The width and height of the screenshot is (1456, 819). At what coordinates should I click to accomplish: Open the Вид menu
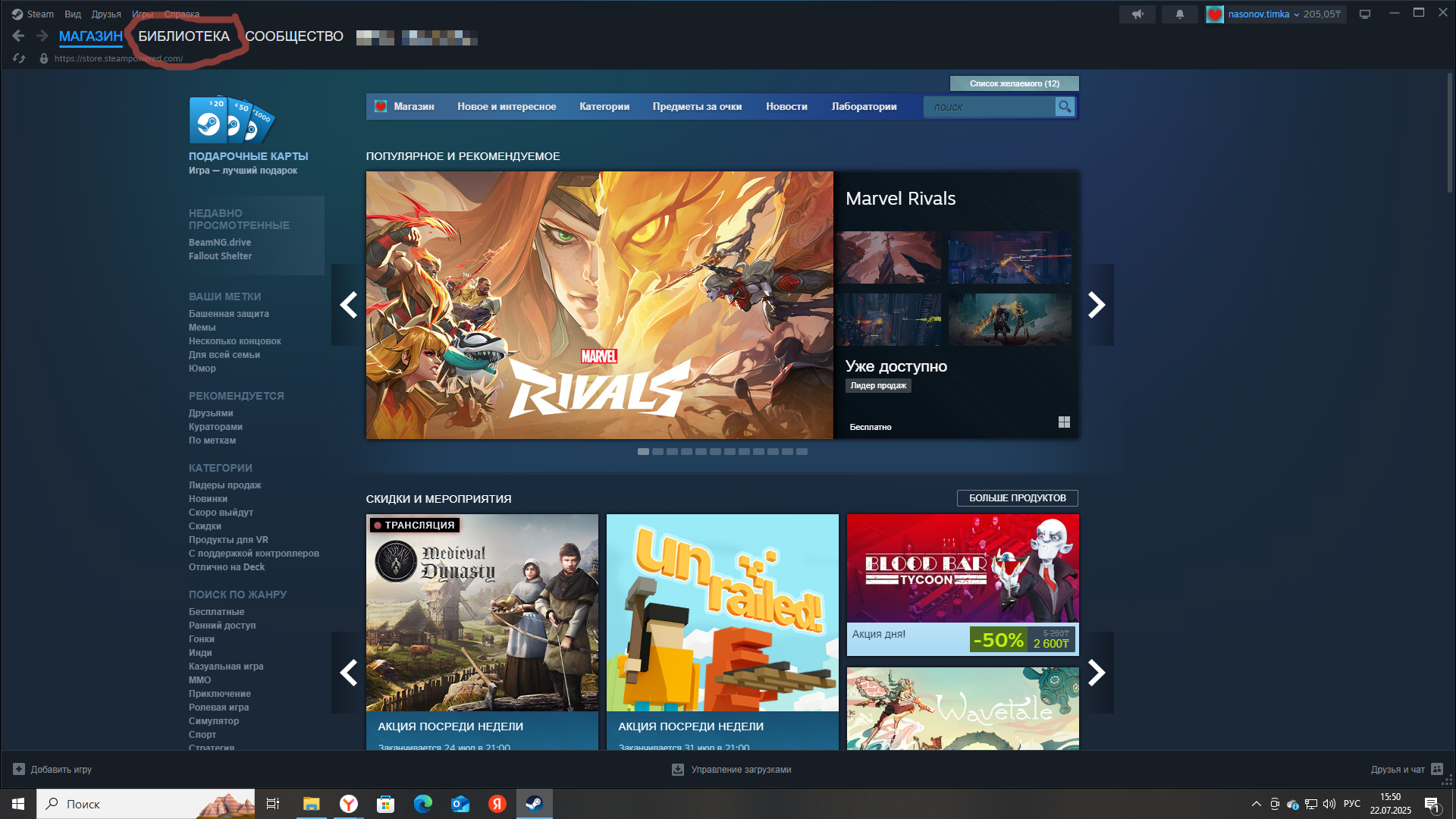pyautogui.click(x=73, y=14)
